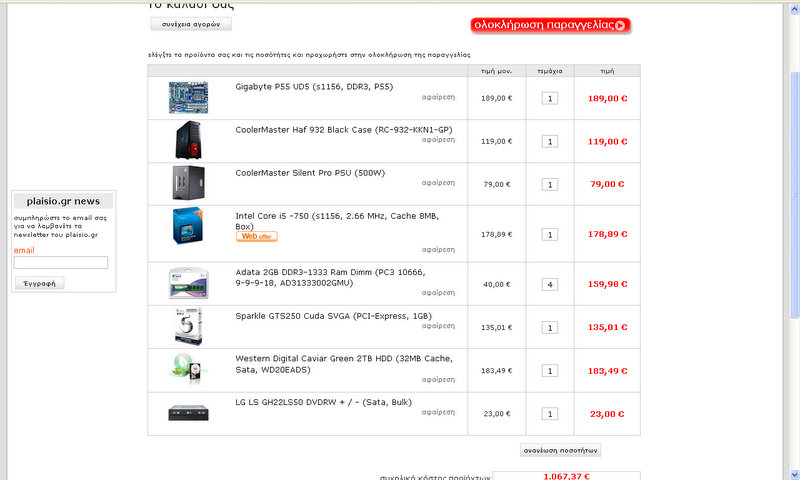Click the vertical page scrollbar thumb
The image size is (800, 480).
(794, 195)
